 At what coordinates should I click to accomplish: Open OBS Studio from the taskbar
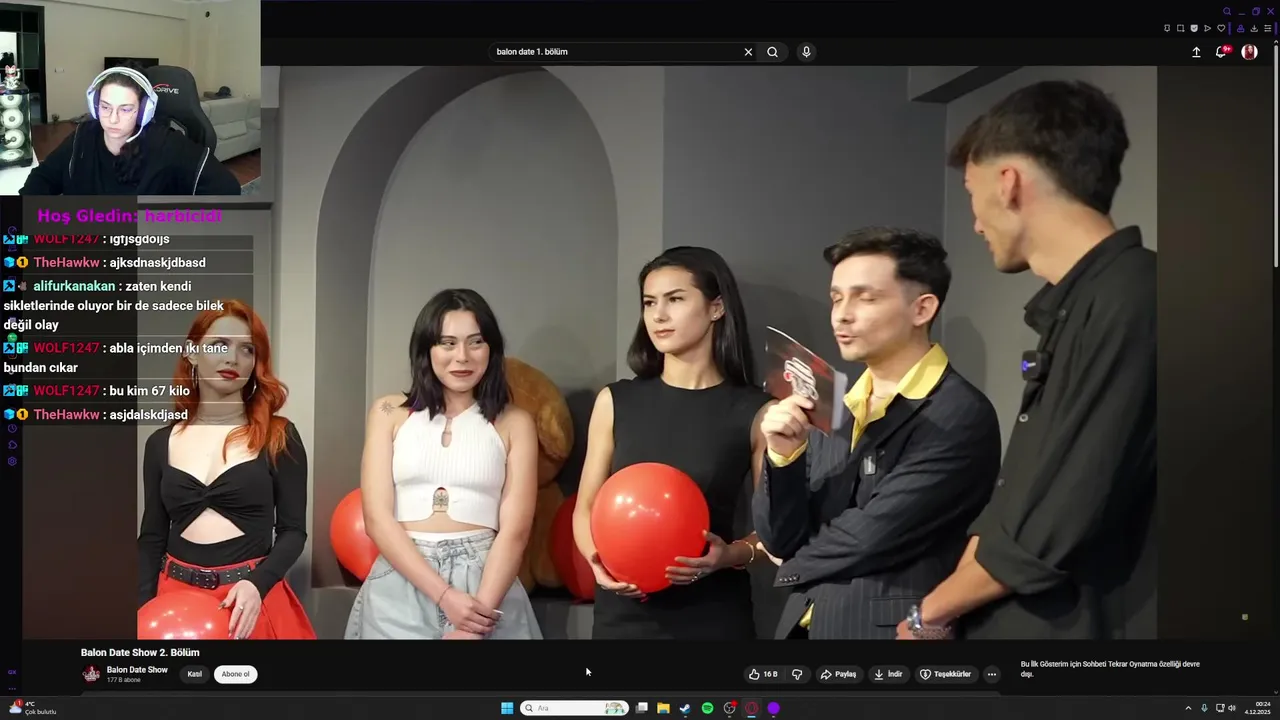pyautogui.click(x=729, y=708)
